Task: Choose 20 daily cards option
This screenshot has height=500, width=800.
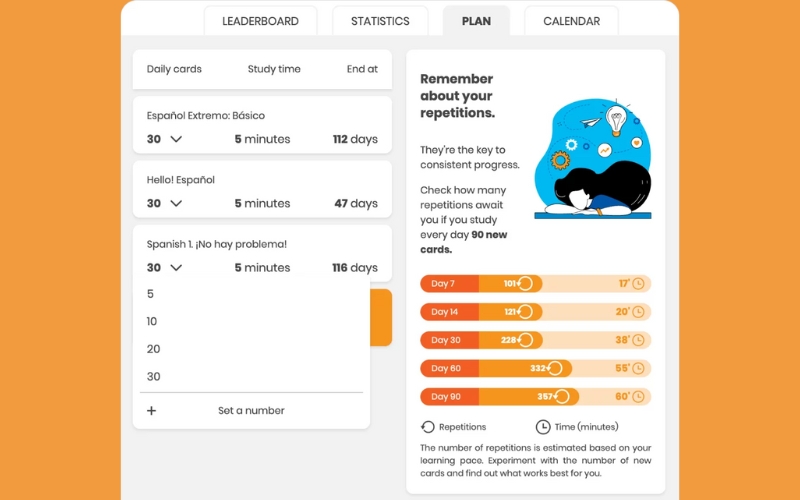Action: click(153, 349)
